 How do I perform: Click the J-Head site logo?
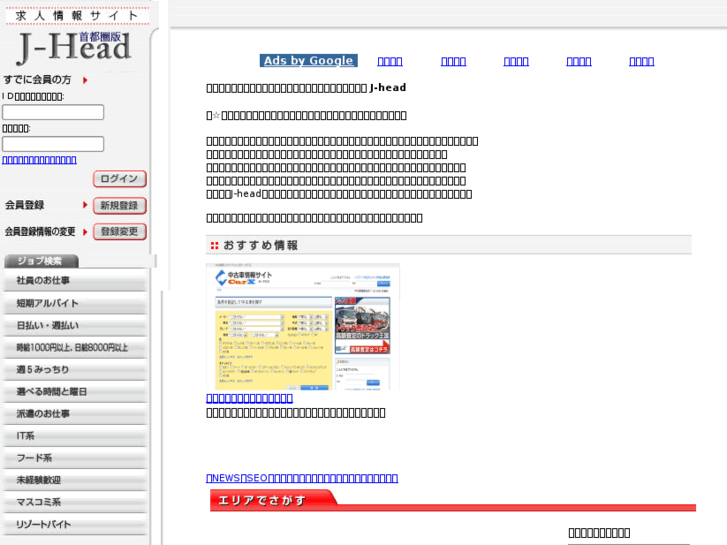tap(74, 47)
